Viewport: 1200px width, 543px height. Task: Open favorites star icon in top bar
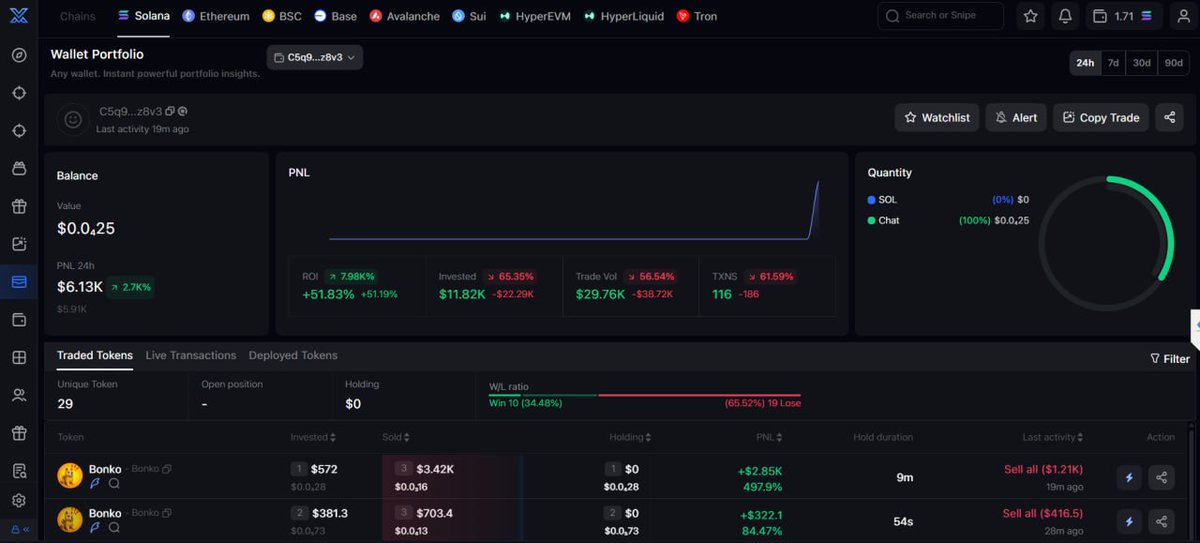pyautogui.click(x=1031, y=16)
